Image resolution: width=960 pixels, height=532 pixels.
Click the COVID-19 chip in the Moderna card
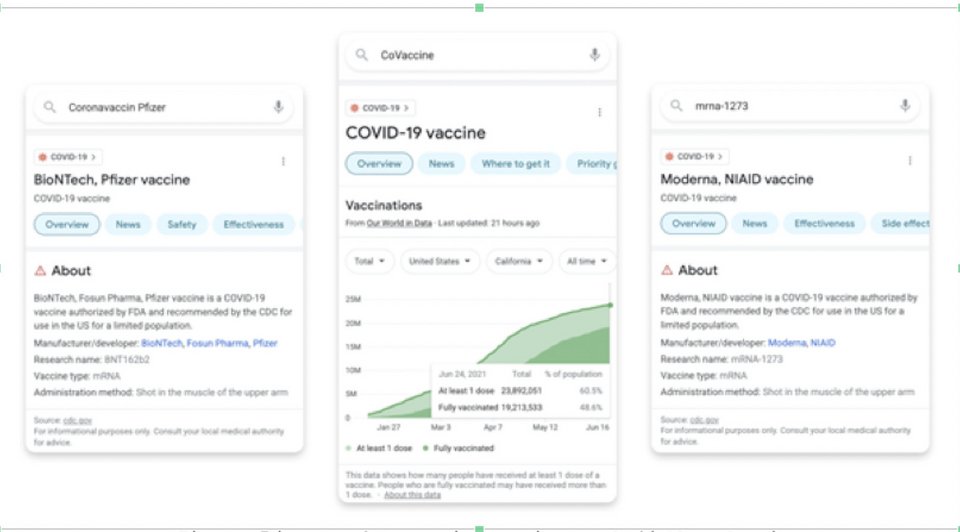(x=694, y=156)
